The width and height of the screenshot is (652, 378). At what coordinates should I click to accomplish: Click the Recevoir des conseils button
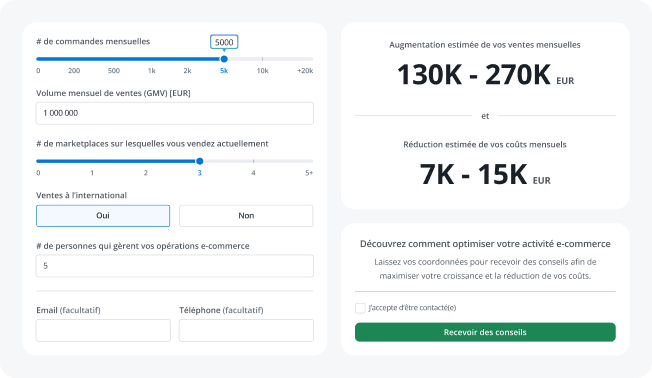click(x=485, y=332)
